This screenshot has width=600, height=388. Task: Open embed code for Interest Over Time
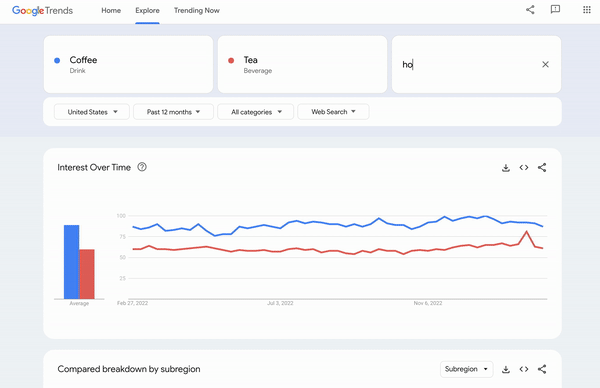(x=524, y=168)
